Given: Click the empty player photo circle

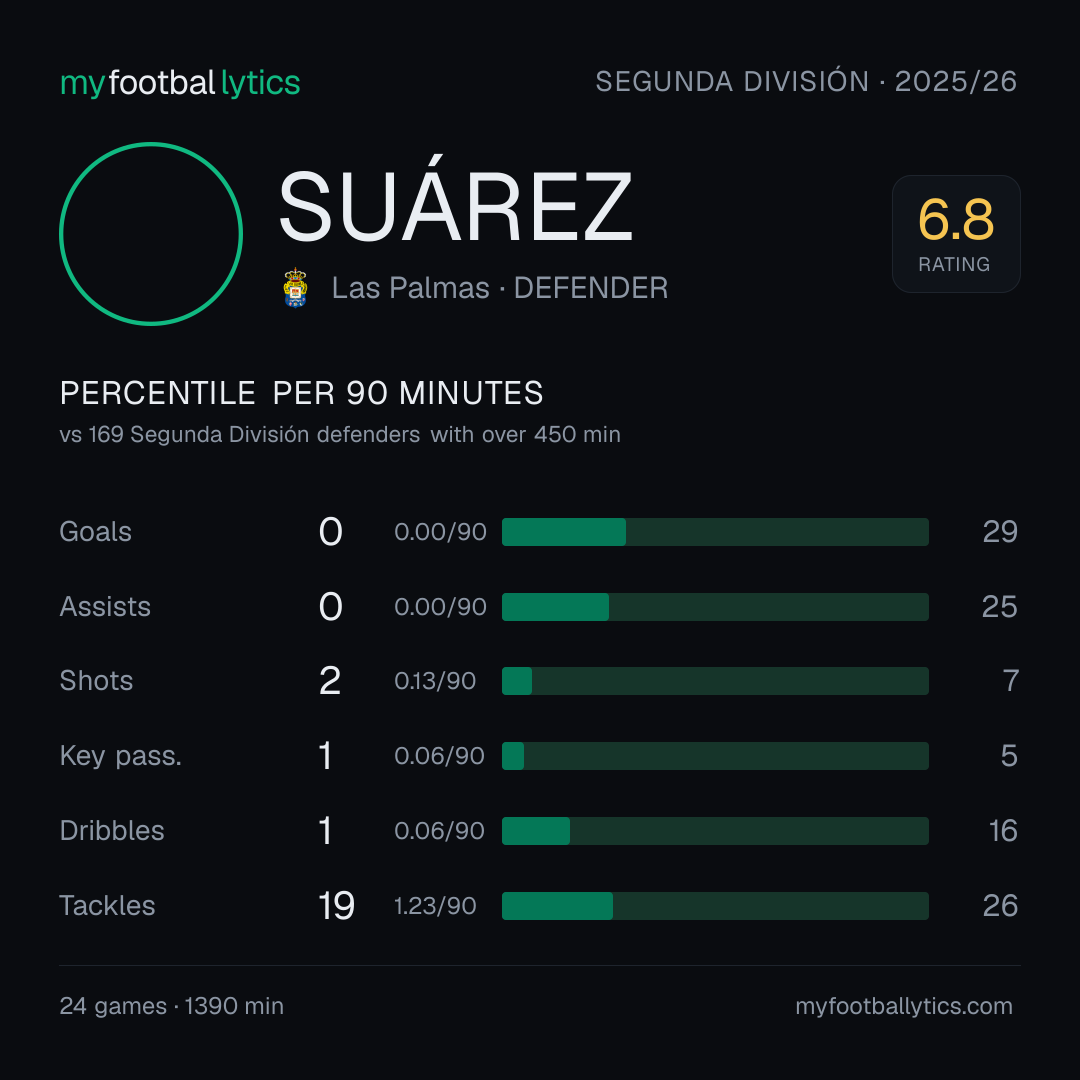Looking at the screenshot, I should pos(151,234).
